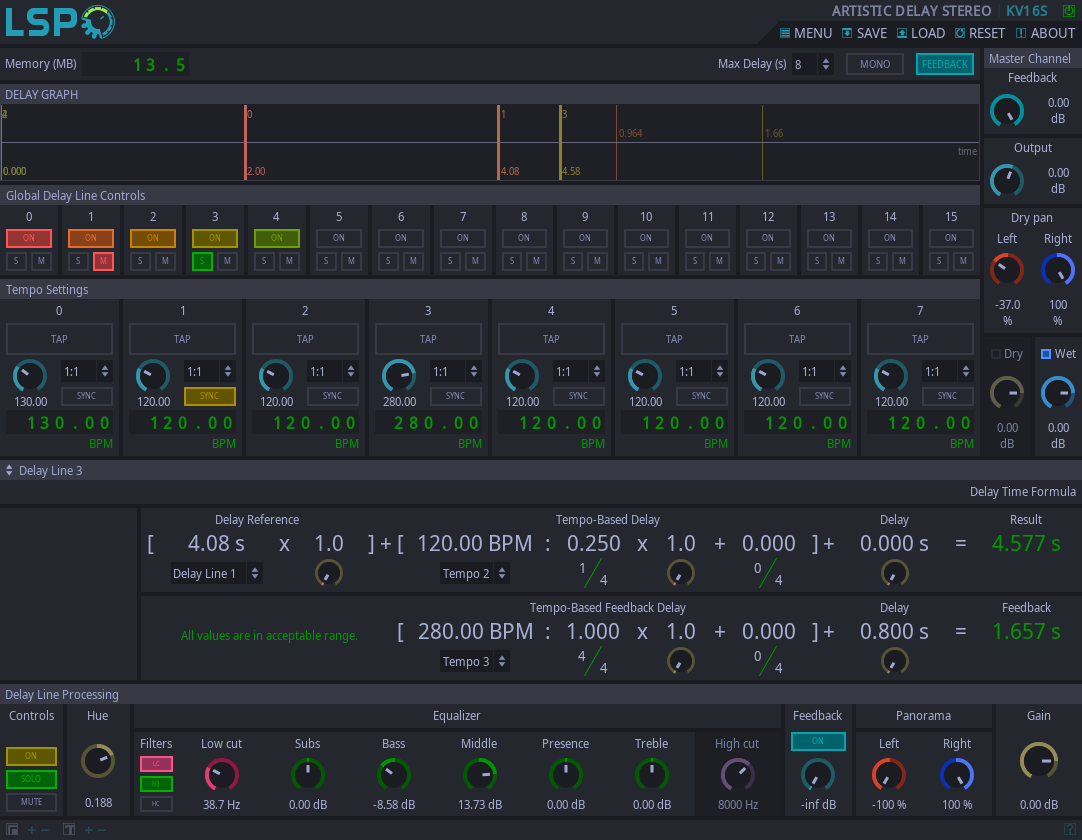This screenshot has width=1082, height=840.
Task: Click the plus next to the font scaling icon
Action: coord(88,830)
